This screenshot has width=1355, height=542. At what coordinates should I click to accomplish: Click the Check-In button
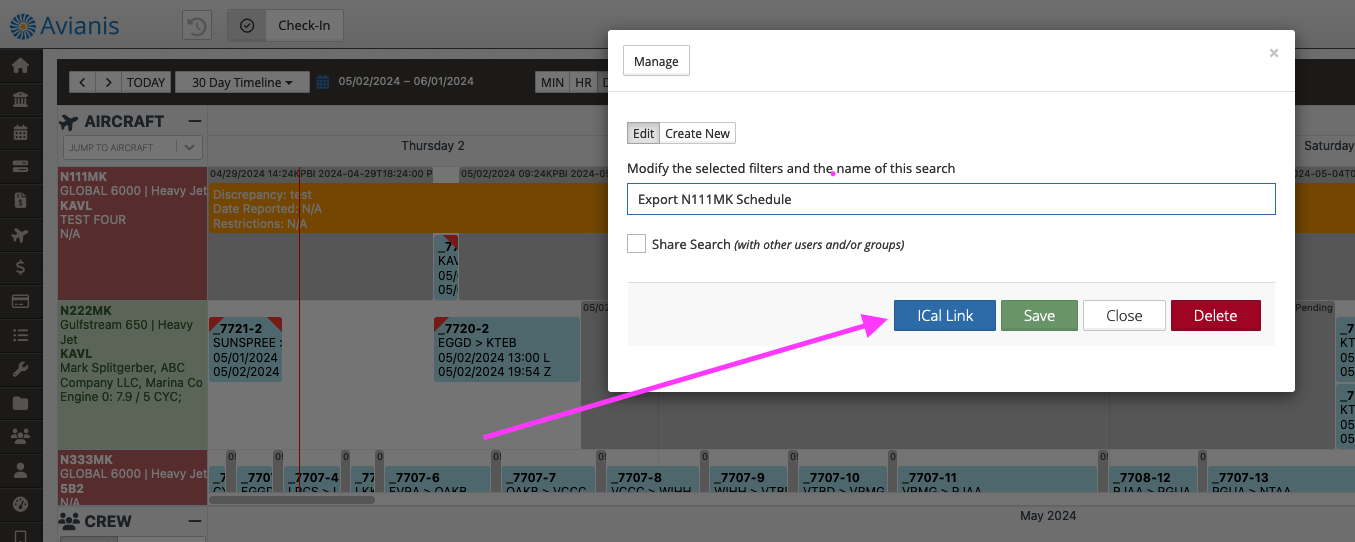click(285, 25)
